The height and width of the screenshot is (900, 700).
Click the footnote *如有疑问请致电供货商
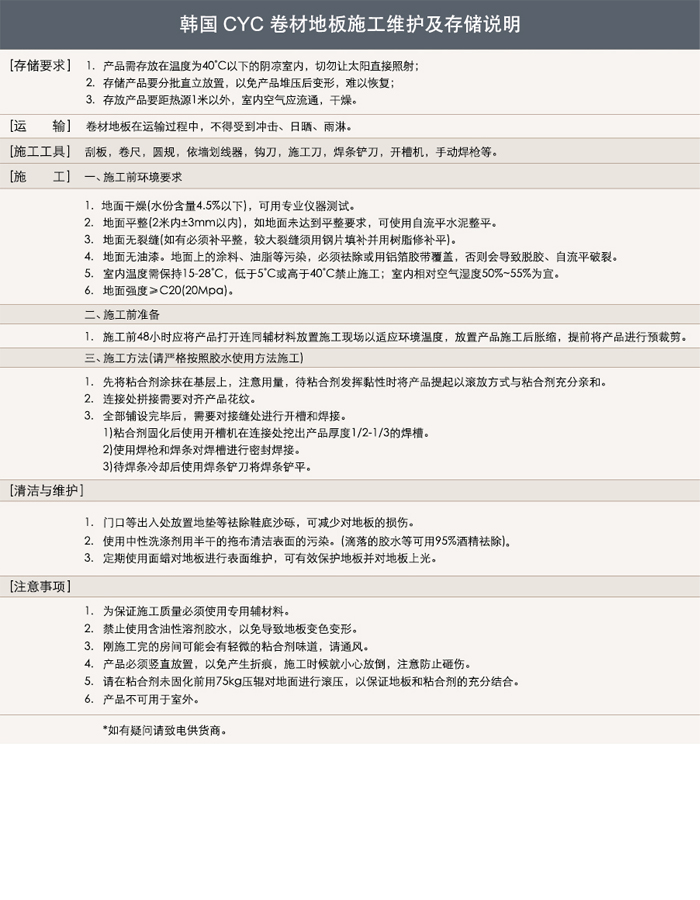click(164, 730)
